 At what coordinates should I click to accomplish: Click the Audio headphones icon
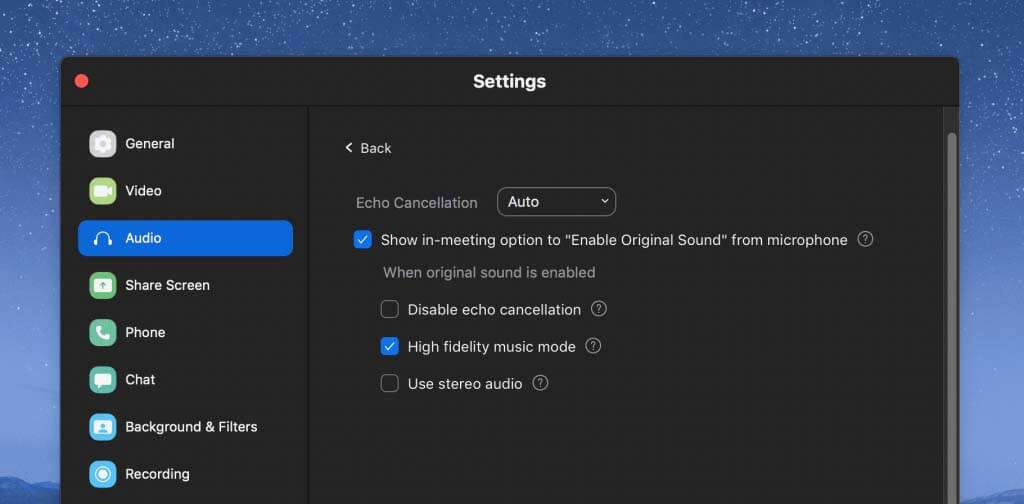[103, 238]
